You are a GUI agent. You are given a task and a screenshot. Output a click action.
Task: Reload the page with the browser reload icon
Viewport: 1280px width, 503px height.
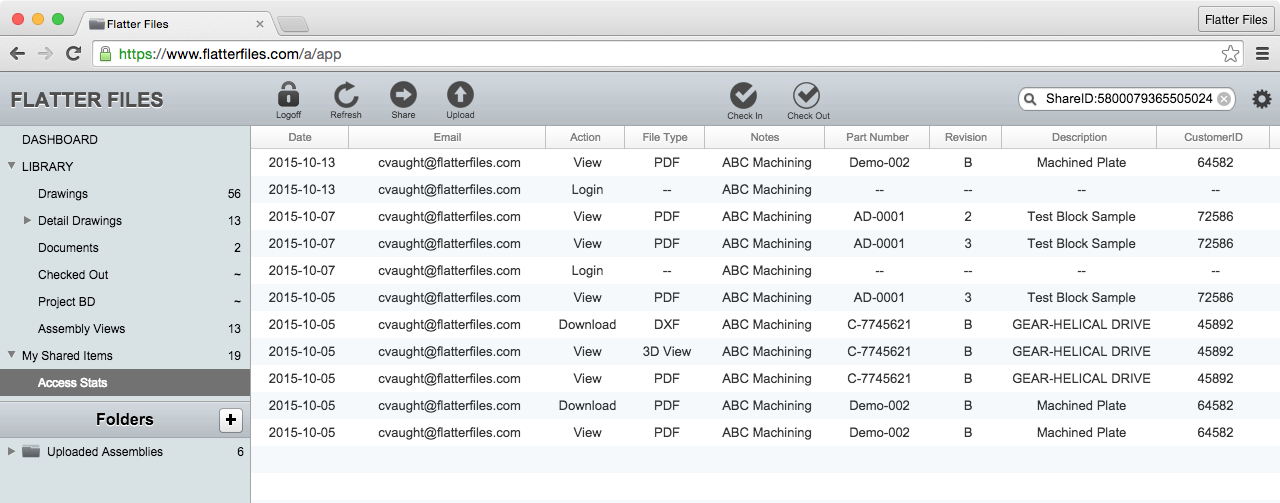(x=73, y=54)
